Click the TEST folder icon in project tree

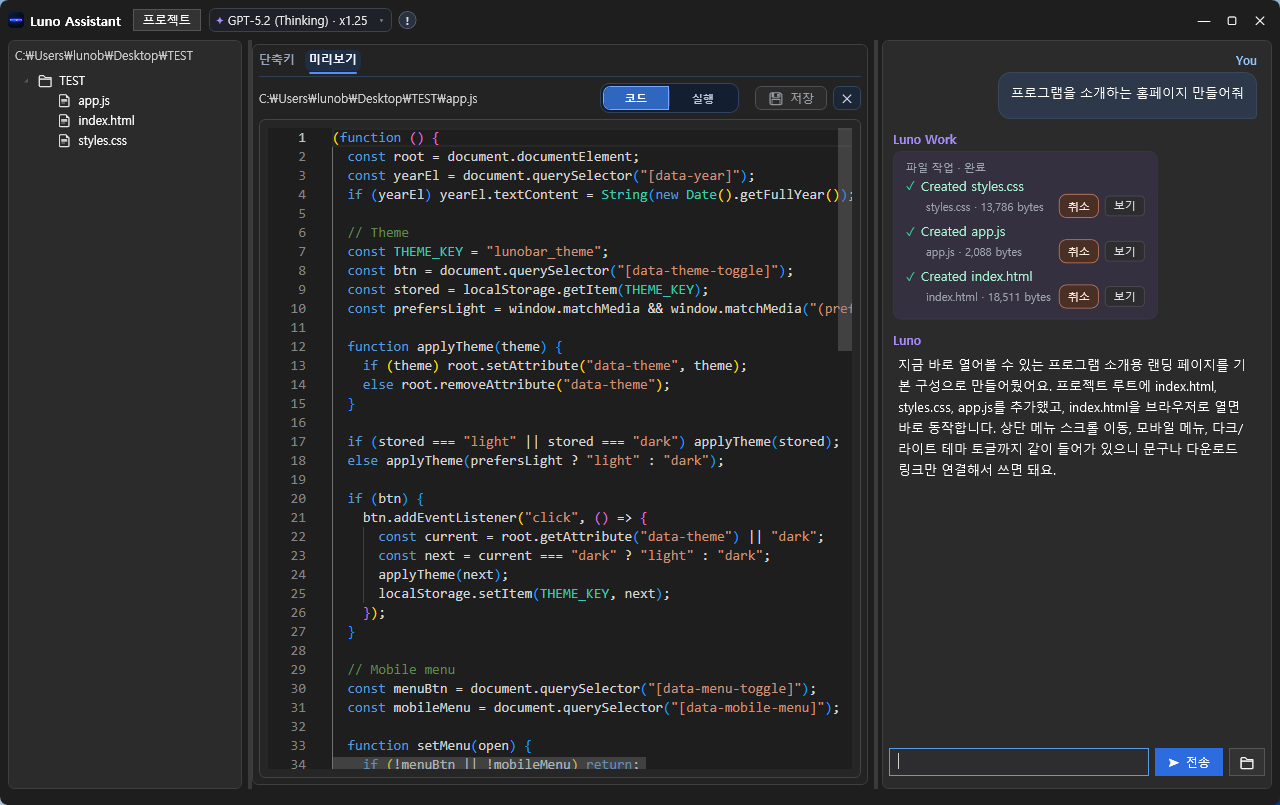pos(45,81)
